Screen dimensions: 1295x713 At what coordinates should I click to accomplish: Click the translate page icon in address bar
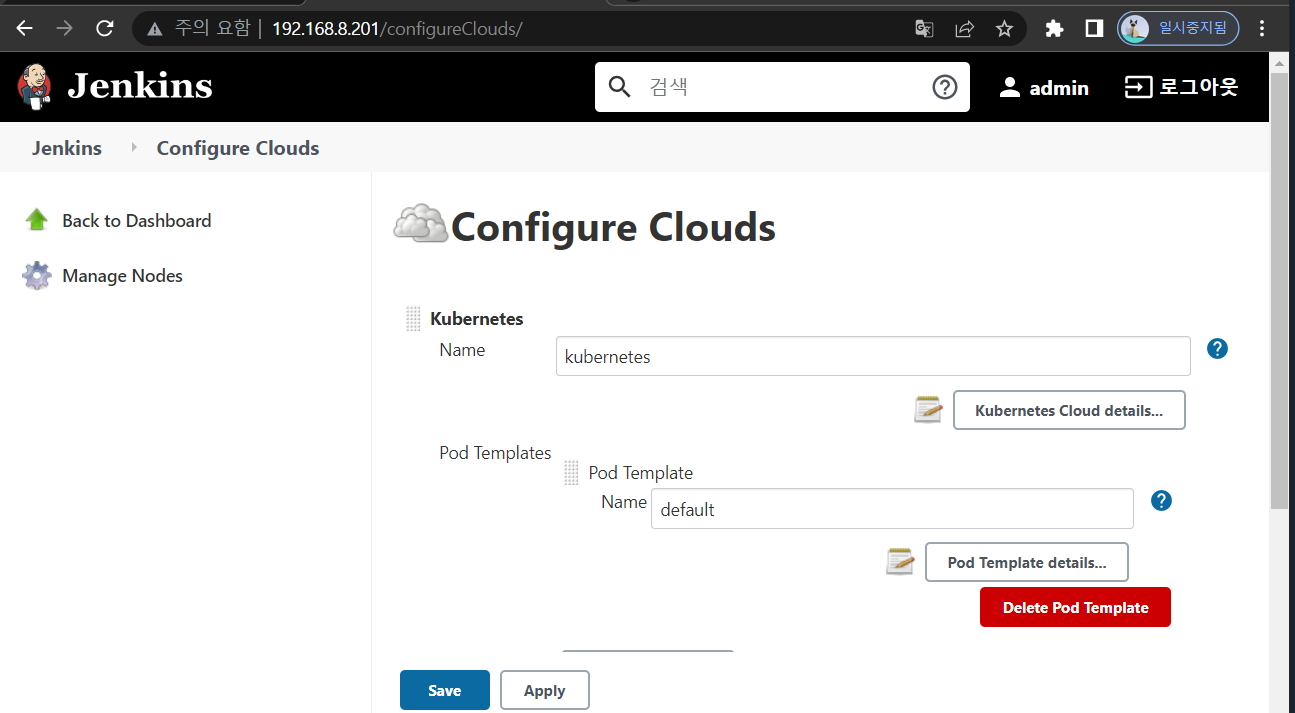pos(924,29)
